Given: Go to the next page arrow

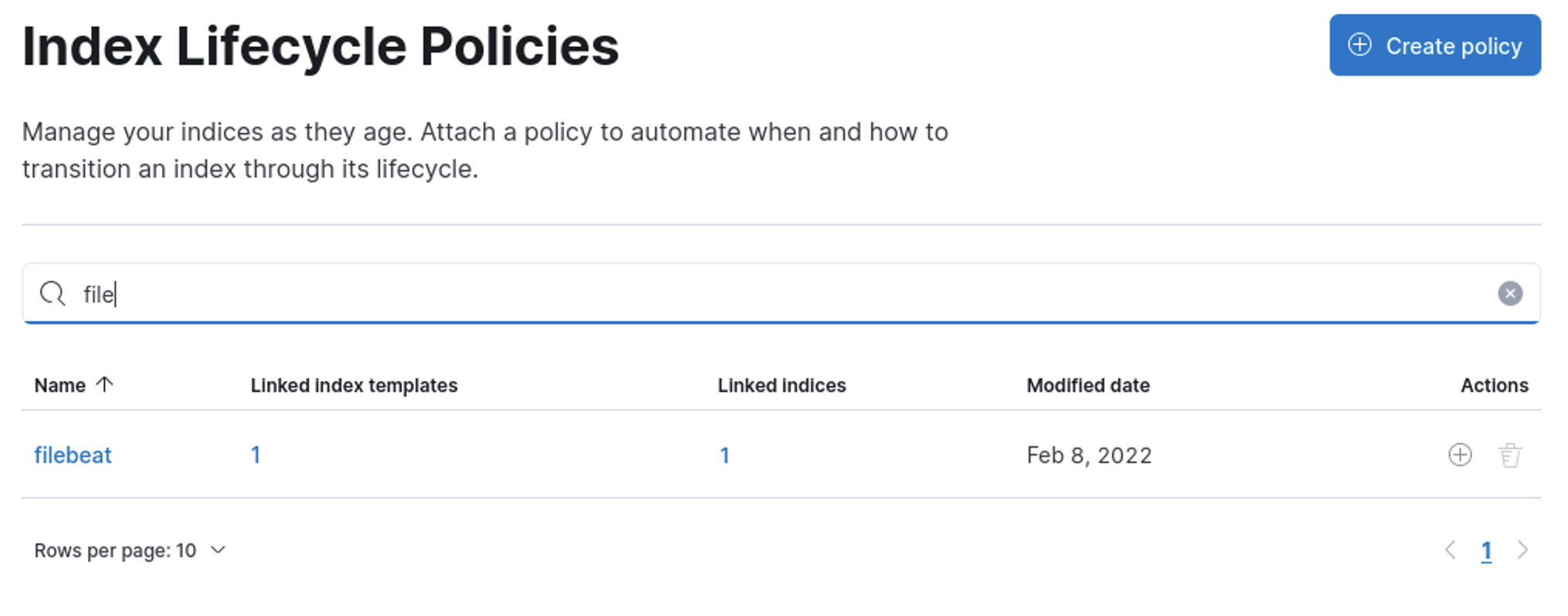Looking at the screenshot, I should pyautogui.click(x=1522, y=550).
